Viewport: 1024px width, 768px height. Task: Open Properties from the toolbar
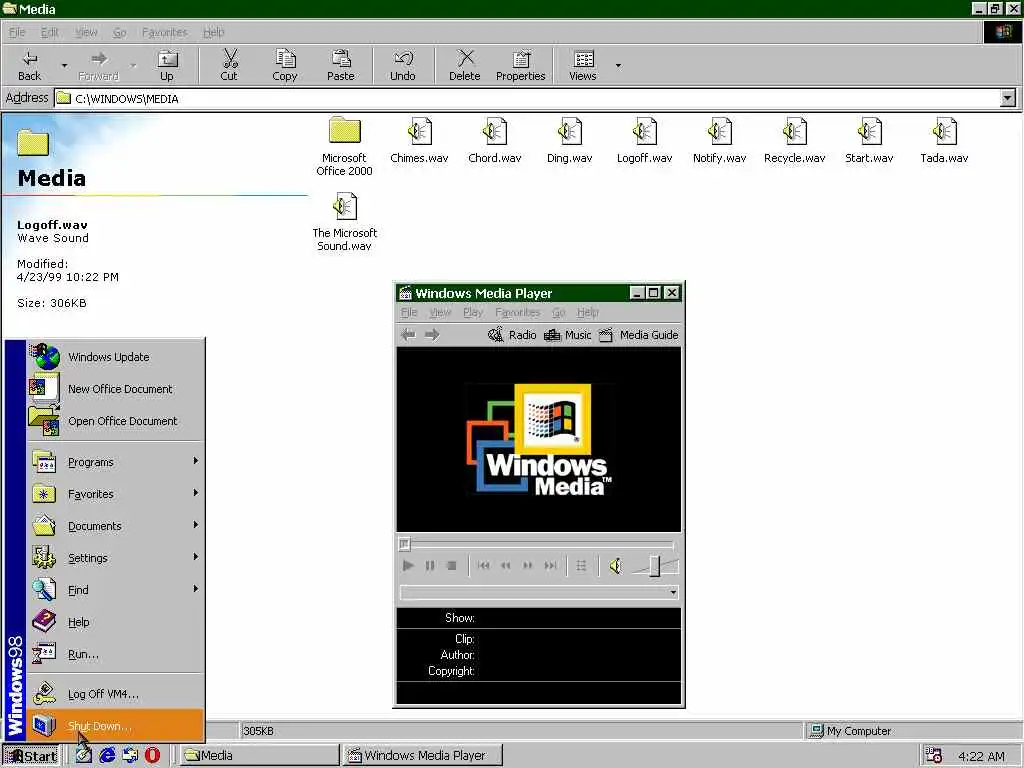click(x=520, y=65)
